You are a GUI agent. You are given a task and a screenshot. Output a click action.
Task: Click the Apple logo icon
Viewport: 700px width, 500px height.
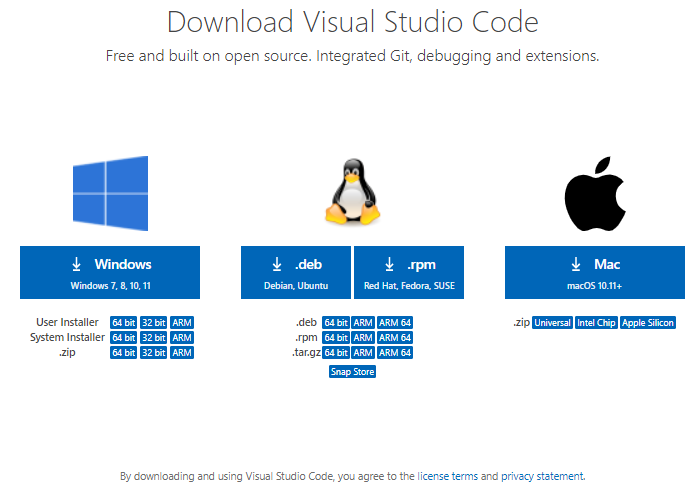coord(595,193)
